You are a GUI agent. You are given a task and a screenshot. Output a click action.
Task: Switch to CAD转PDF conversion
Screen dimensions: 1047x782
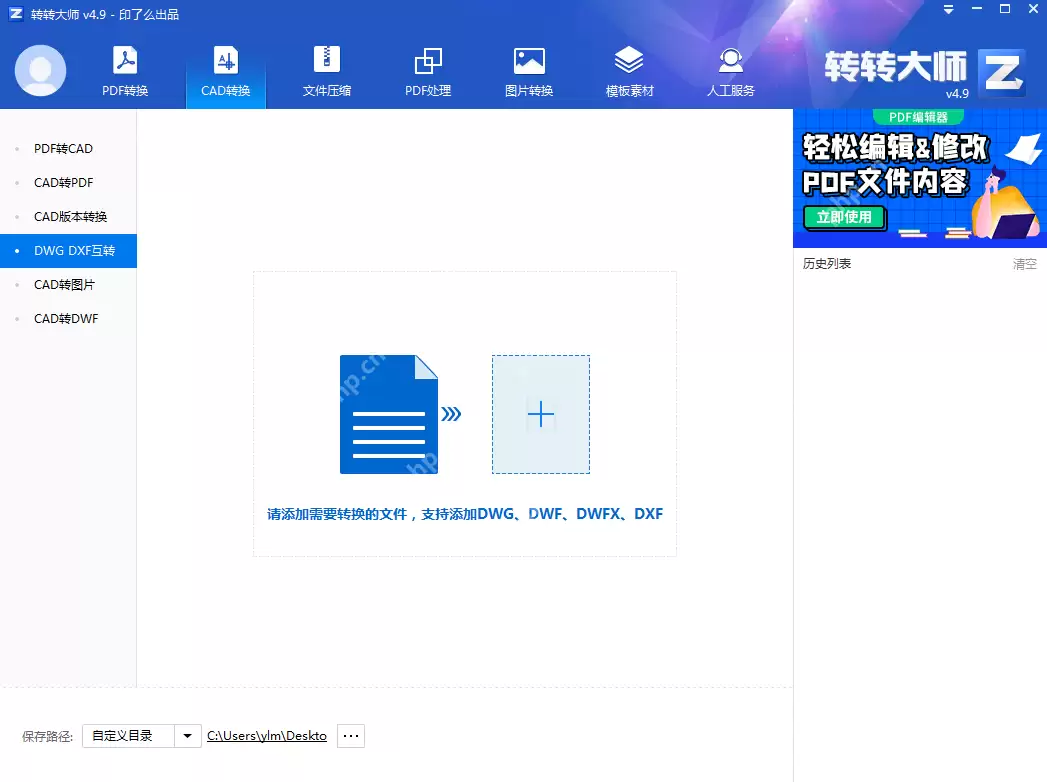[x=62, y=182]
